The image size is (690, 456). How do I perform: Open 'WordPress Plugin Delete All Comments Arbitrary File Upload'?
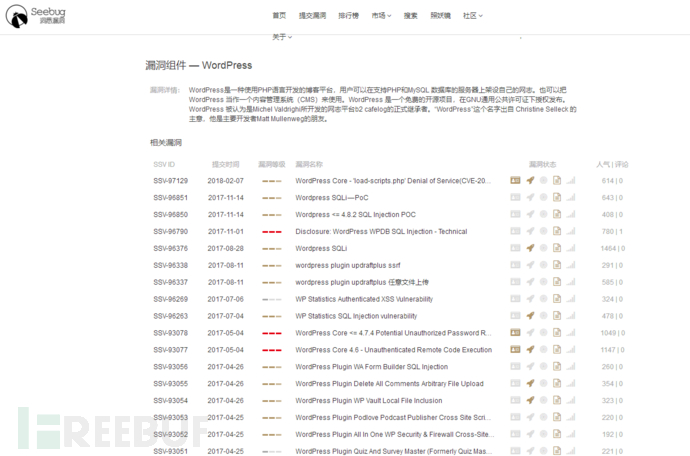click(x=389, y=384)
